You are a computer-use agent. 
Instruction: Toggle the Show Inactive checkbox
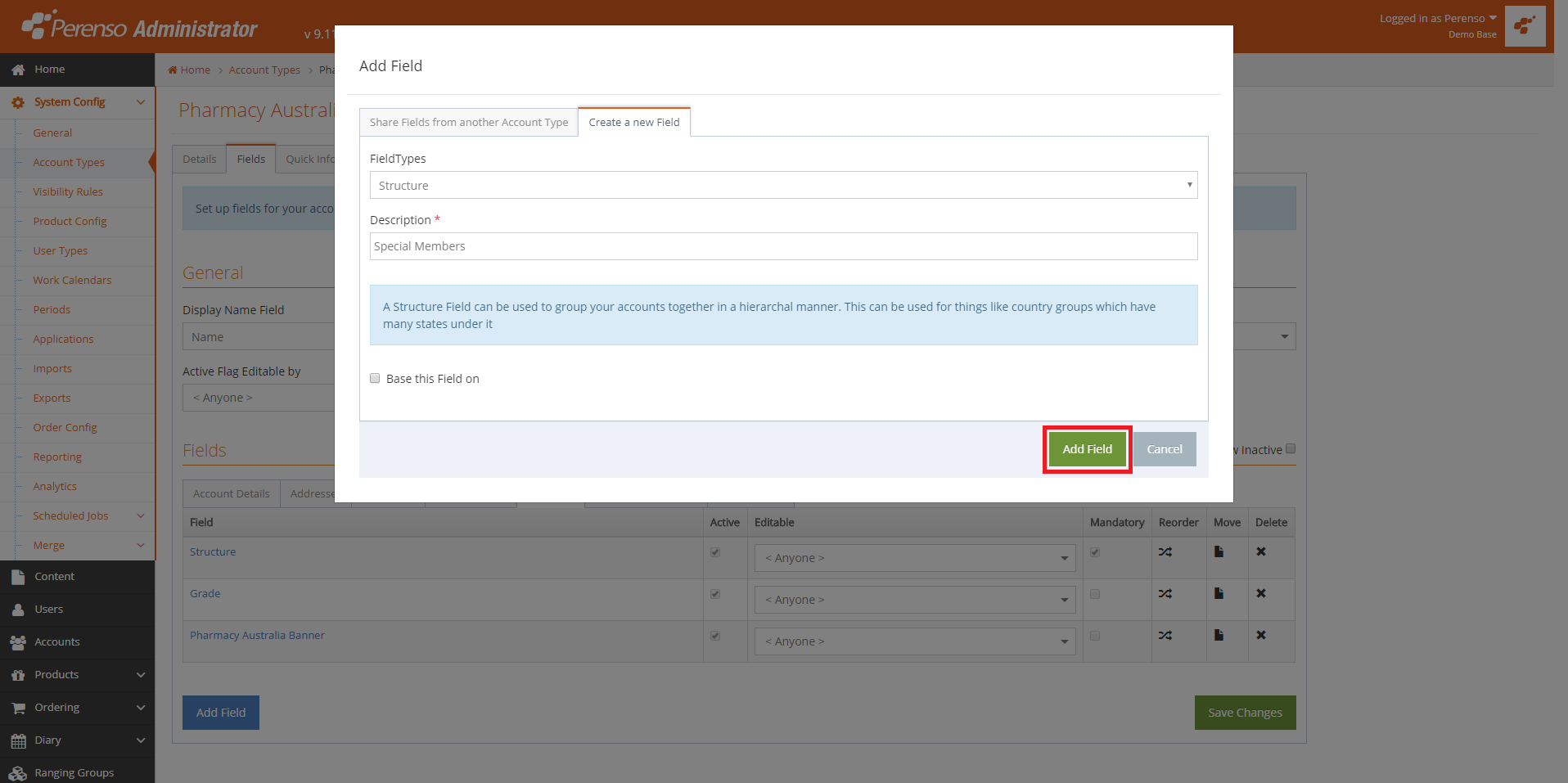coord(1291,449)
